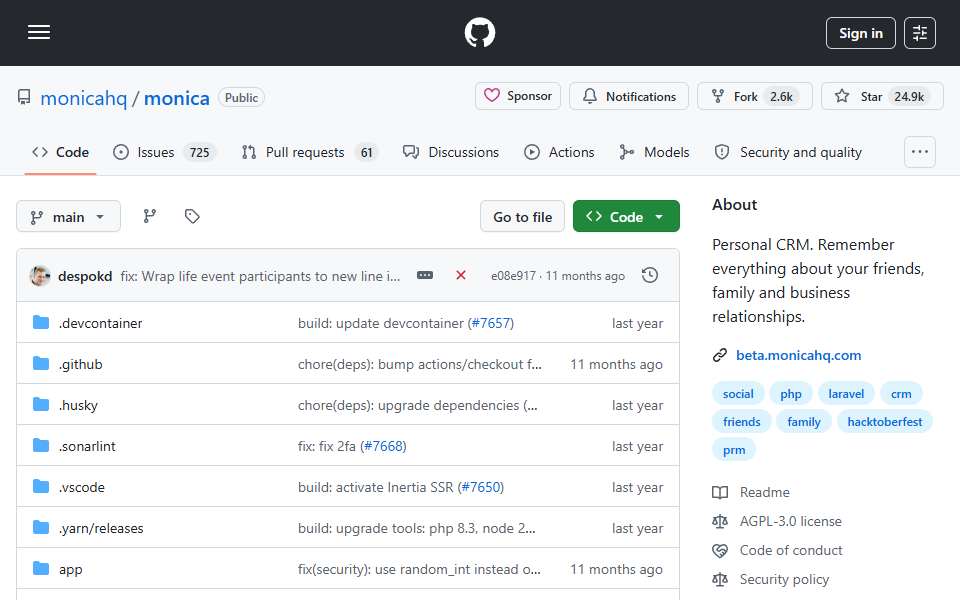This screenshot has width=960, height=600.
Task: Select the friends topic tag
Action: coord(741,422)
